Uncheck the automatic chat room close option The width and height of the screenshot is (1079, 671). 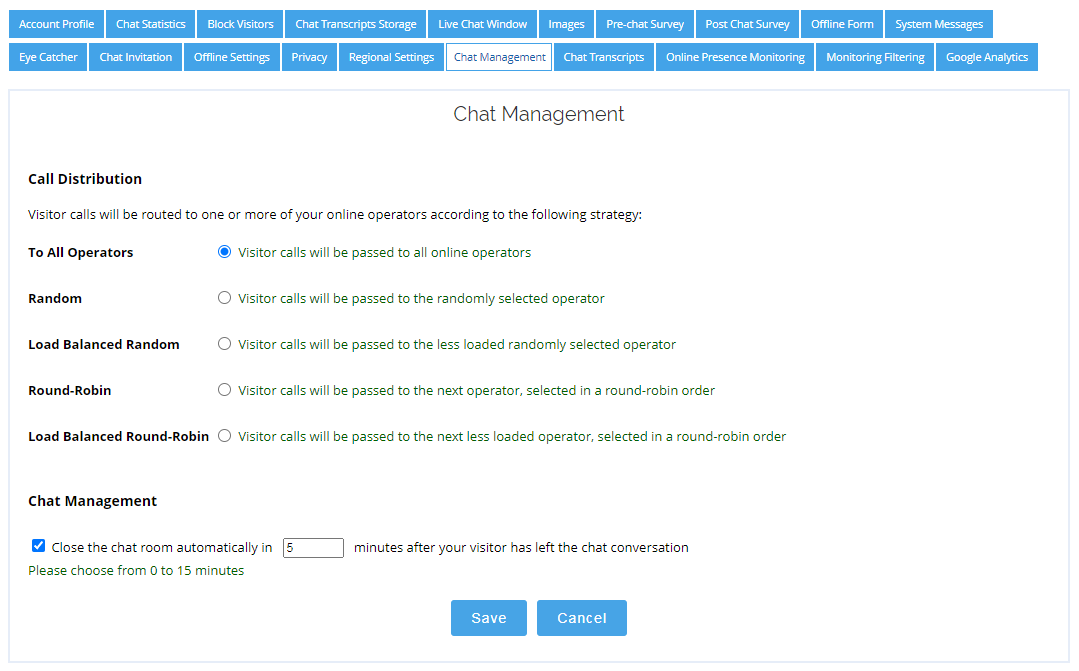38,546
